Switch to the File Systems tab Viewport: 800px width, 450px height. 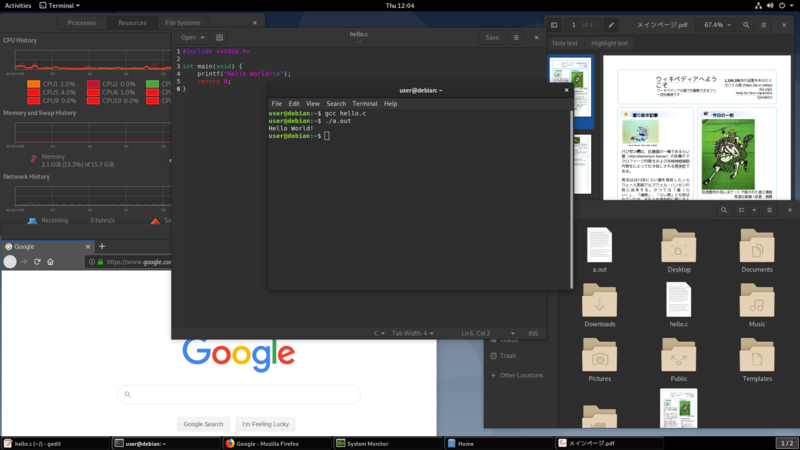click(x=183, y=23)
